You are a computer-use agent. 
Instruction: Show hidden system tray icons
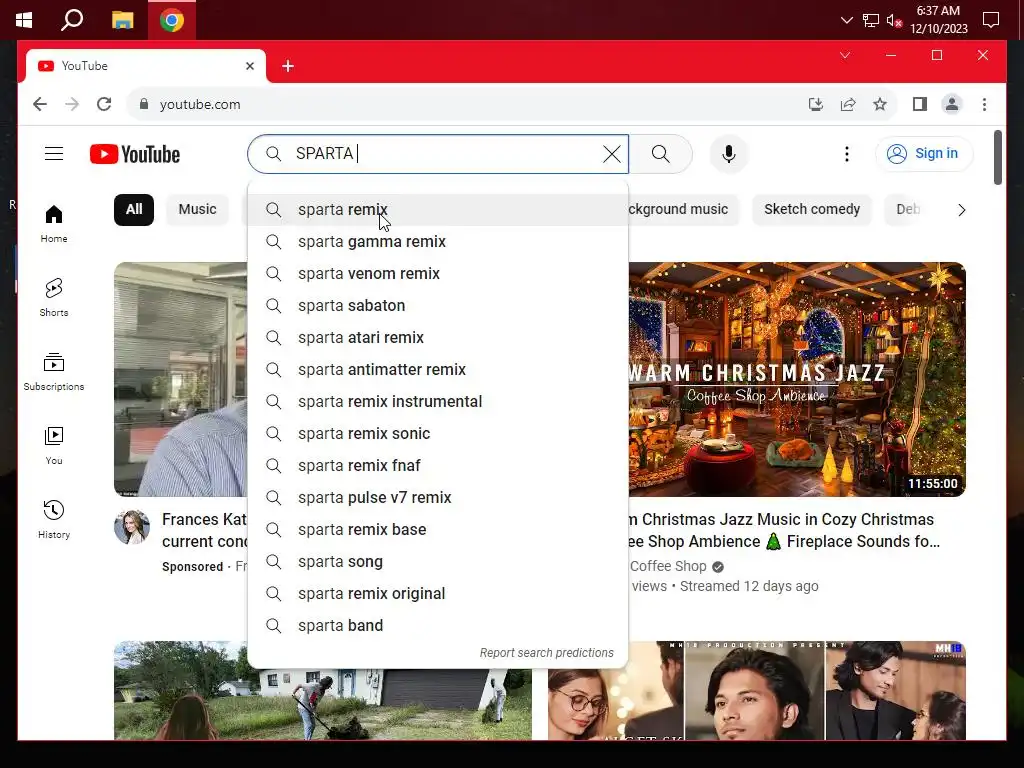(846, 20)
